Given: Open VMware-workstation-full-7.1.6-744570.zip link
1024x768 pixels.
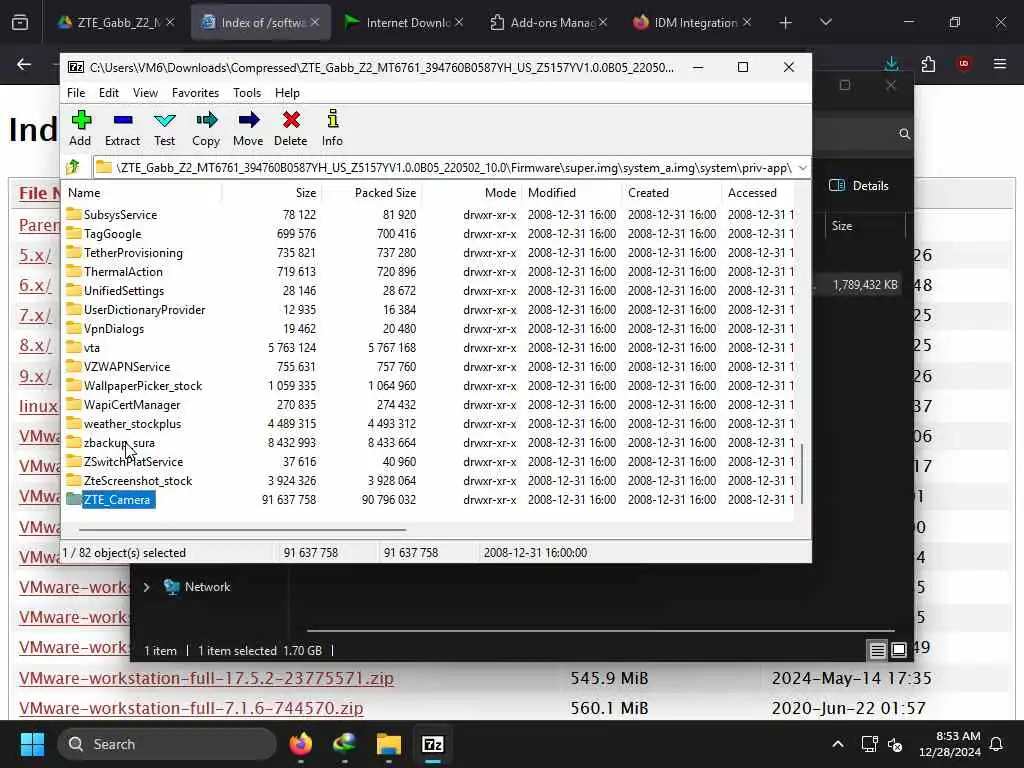Looking at the screenshot, I should tap(191, 708).
